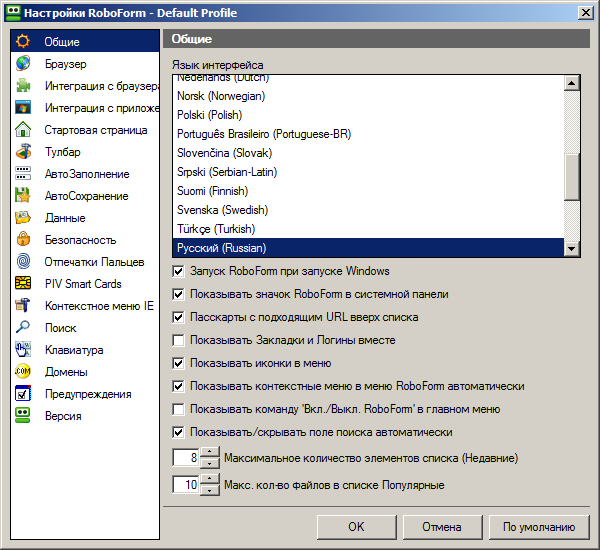
Task: Click the Отпечатки Пальцев fingerprint icon
Action: pos(23,262)
